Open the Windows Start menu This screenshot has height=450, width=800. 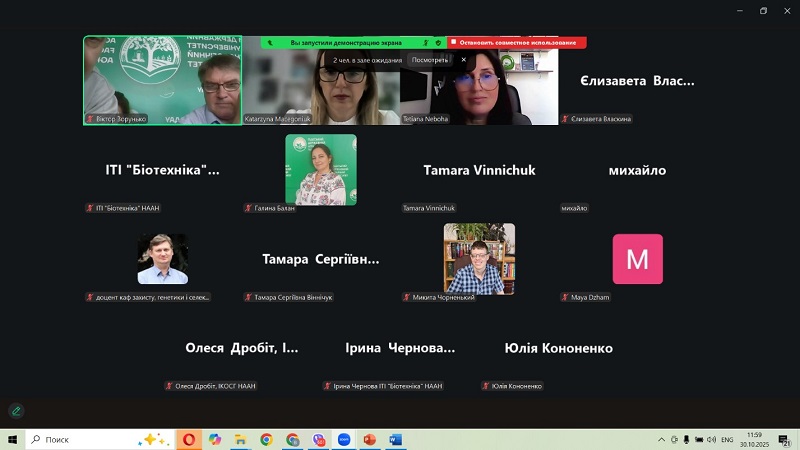coord(13,439)
